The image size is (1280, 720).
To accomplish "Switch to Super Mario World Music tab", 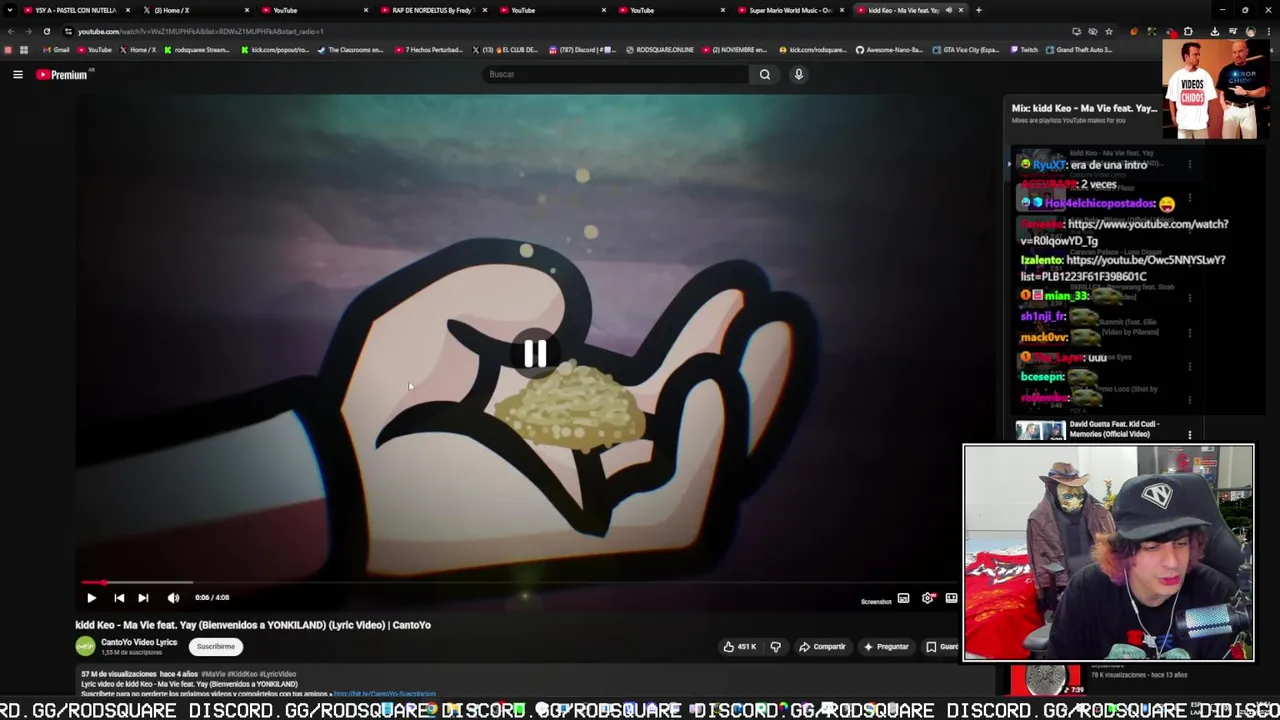I will coord(790,10).
